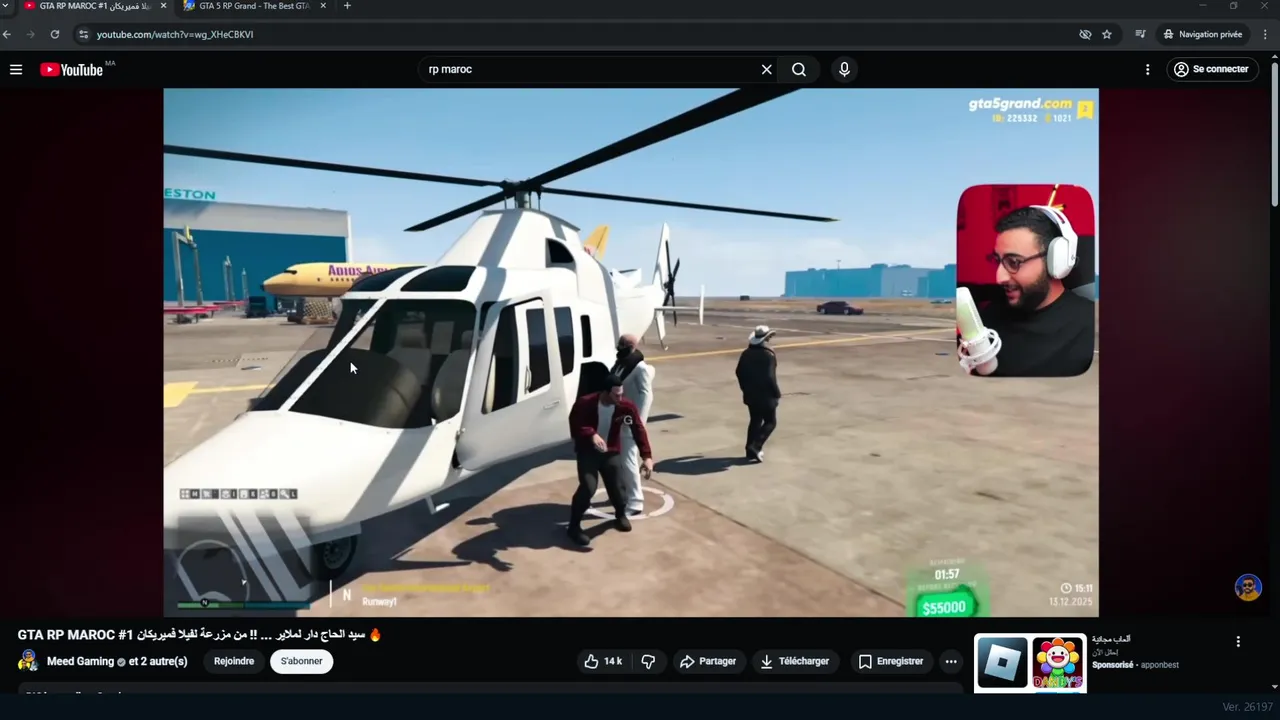This screenshot has width=1280, height=720.
Task: Open Meed Gaming channel name
Action: click(80, 662)
